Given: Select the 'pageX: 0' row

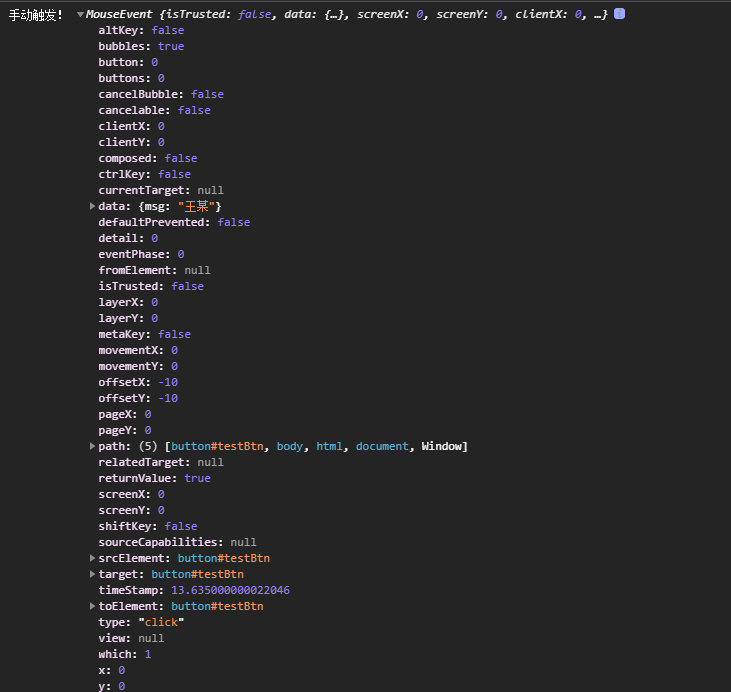Looking at the screenshot, I should coord(125,415).
